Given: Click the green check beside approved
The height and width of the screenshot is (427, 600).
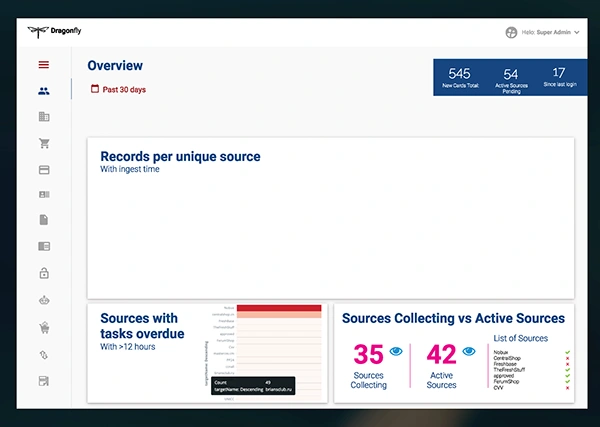Looking at the screenshot, I should (567, 376).
